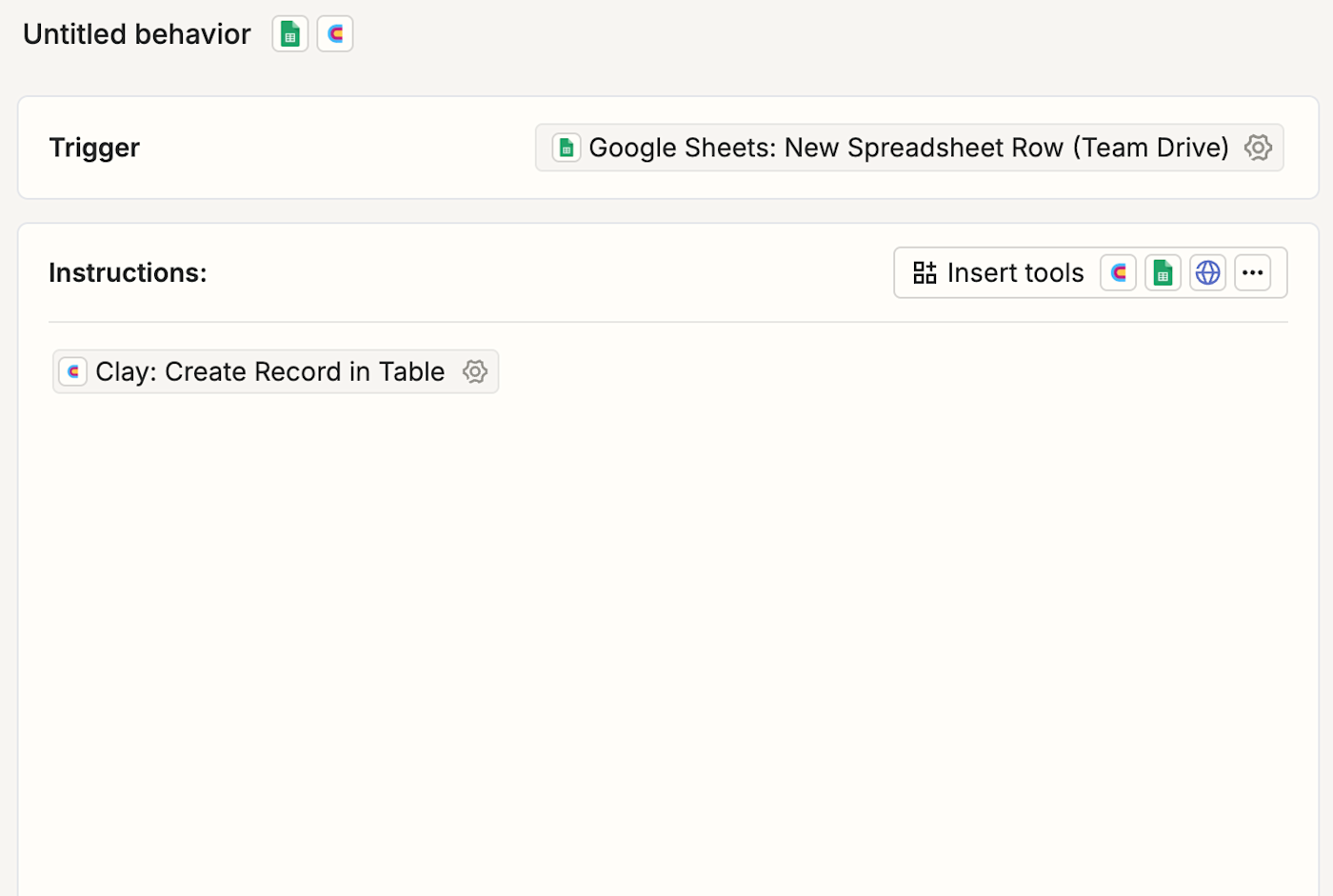Insert the web browsing globe tool
Image resolution: width=1333 pixels, height=896 pixels.
click(1207, 273)
